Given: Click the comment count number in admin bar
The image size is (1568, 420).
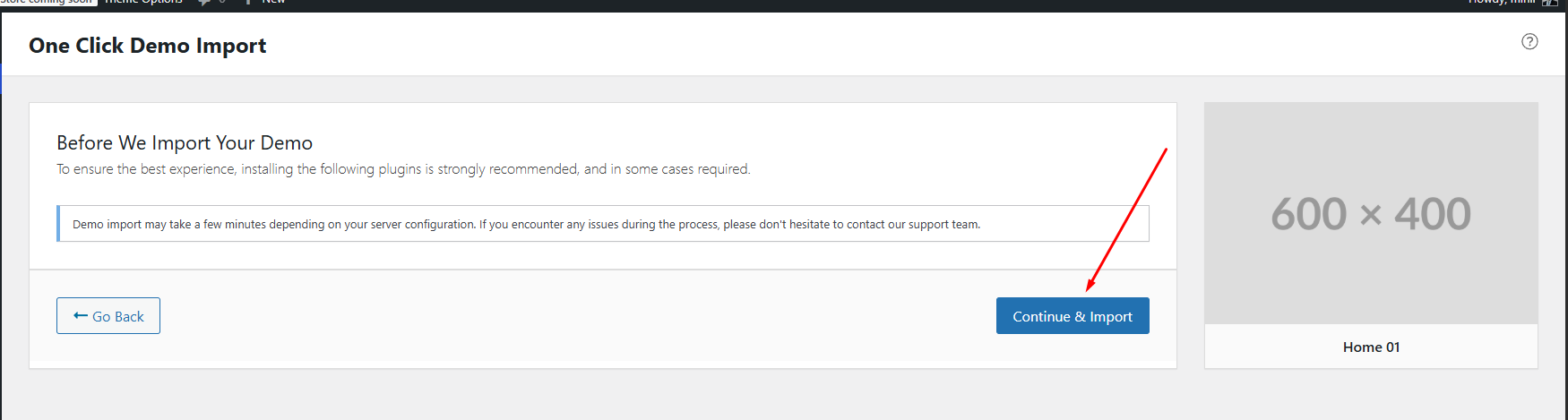Looking at the screenshot, I should pos(222,3).
